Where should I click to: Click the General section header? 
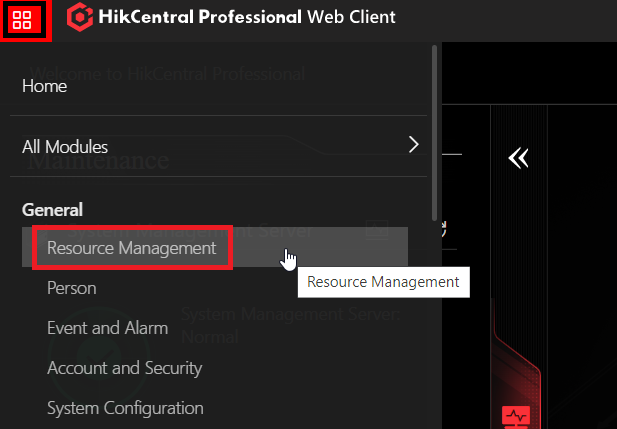[52, 209]
